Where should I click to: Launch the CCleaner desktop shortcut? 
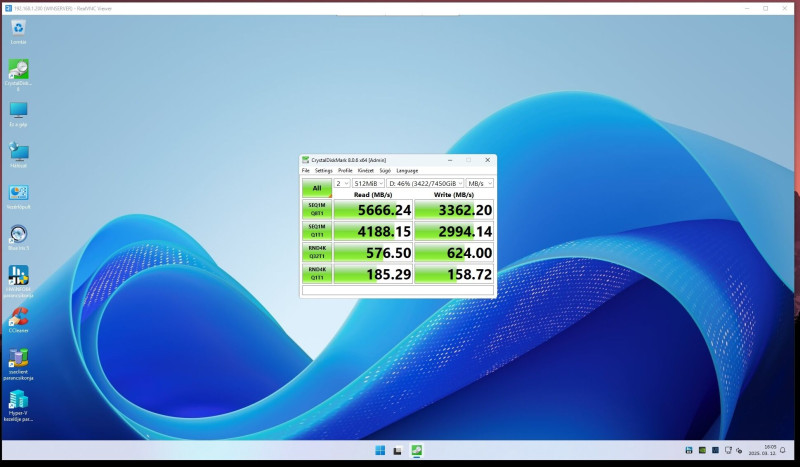pyautogui.click(x=18, y=320)
